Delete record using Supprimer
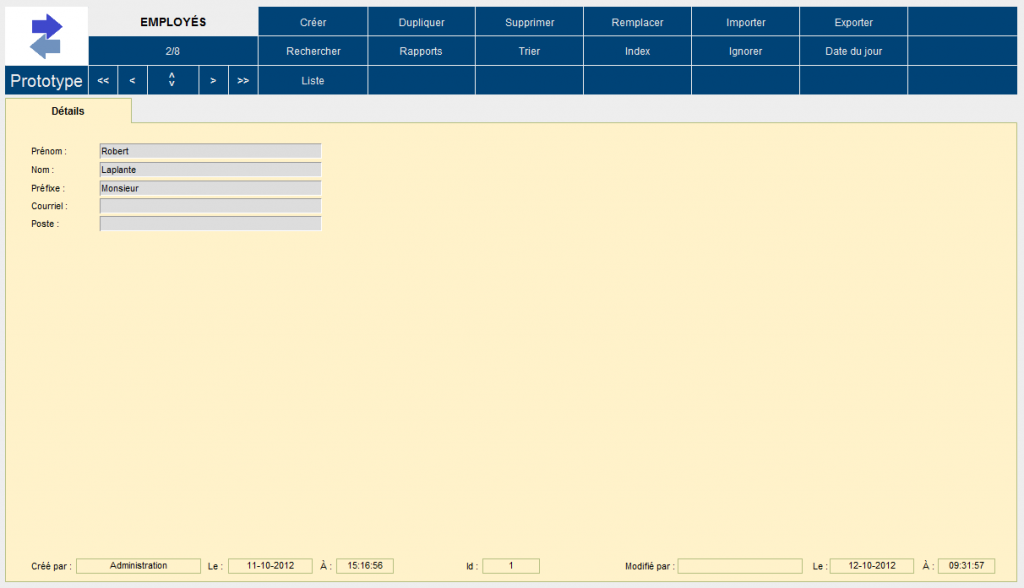Viewport: 1024px width, 588px height. click(x=529, y=22)
